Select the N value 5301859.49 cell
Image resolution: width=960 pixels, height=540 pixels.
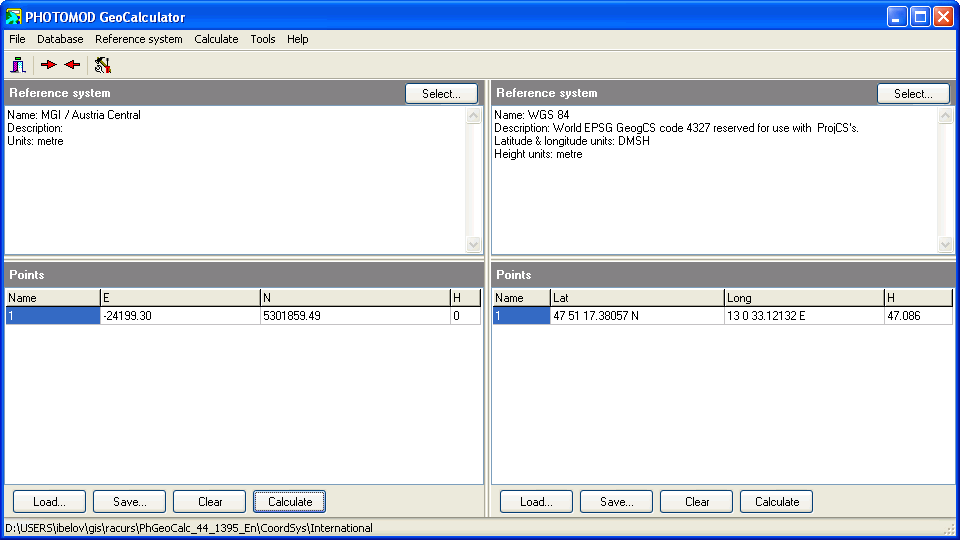coord(355,316)
